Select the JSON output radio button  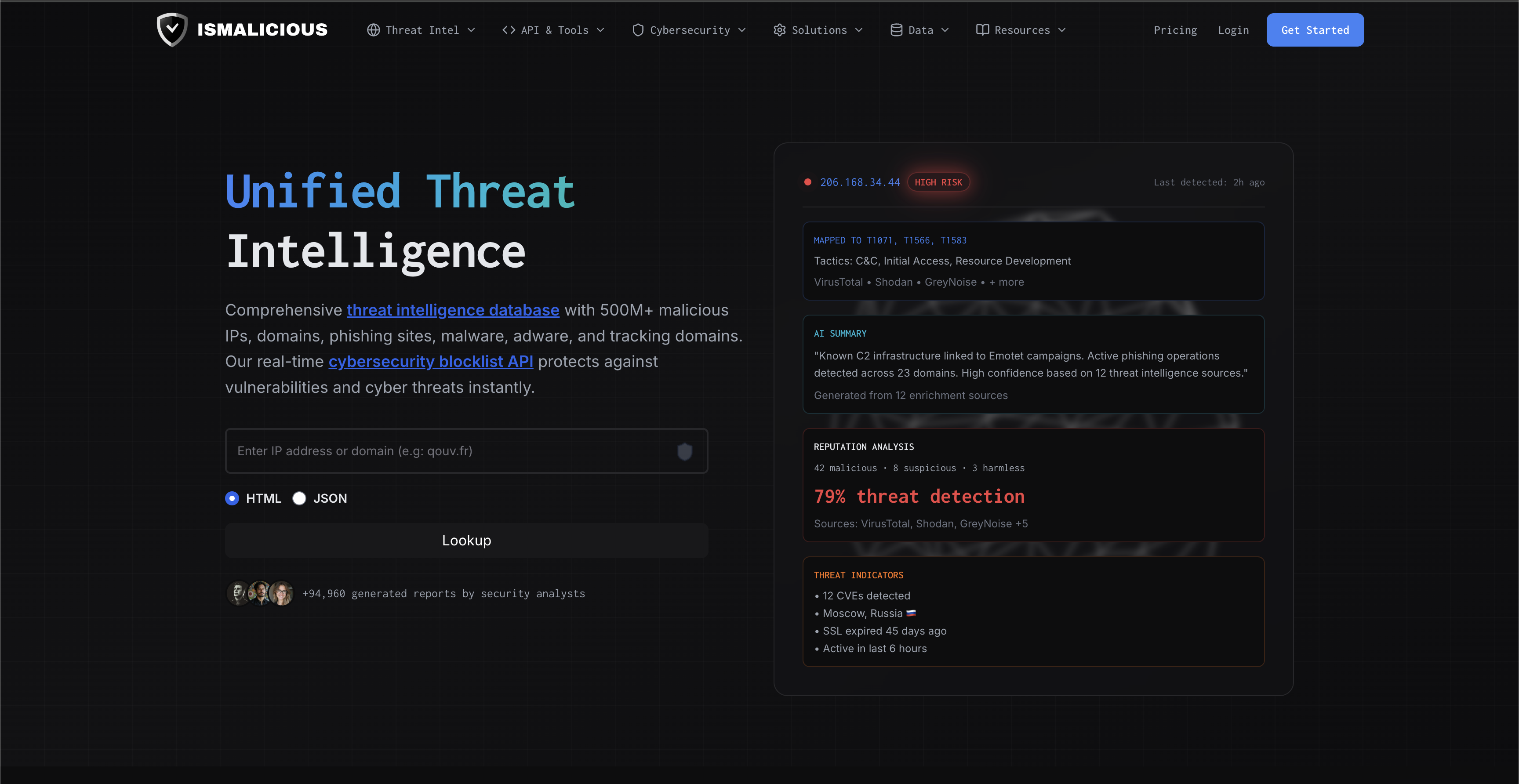pyautogui.click(x=300, y=499)
